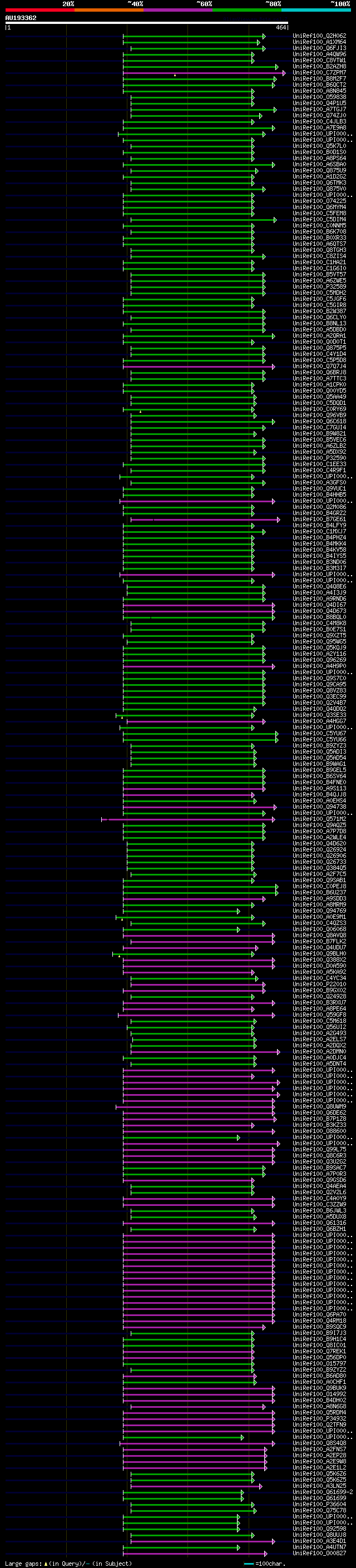Click the white query sequence bar
This screenshot has width=356, height=1568.
147,23
